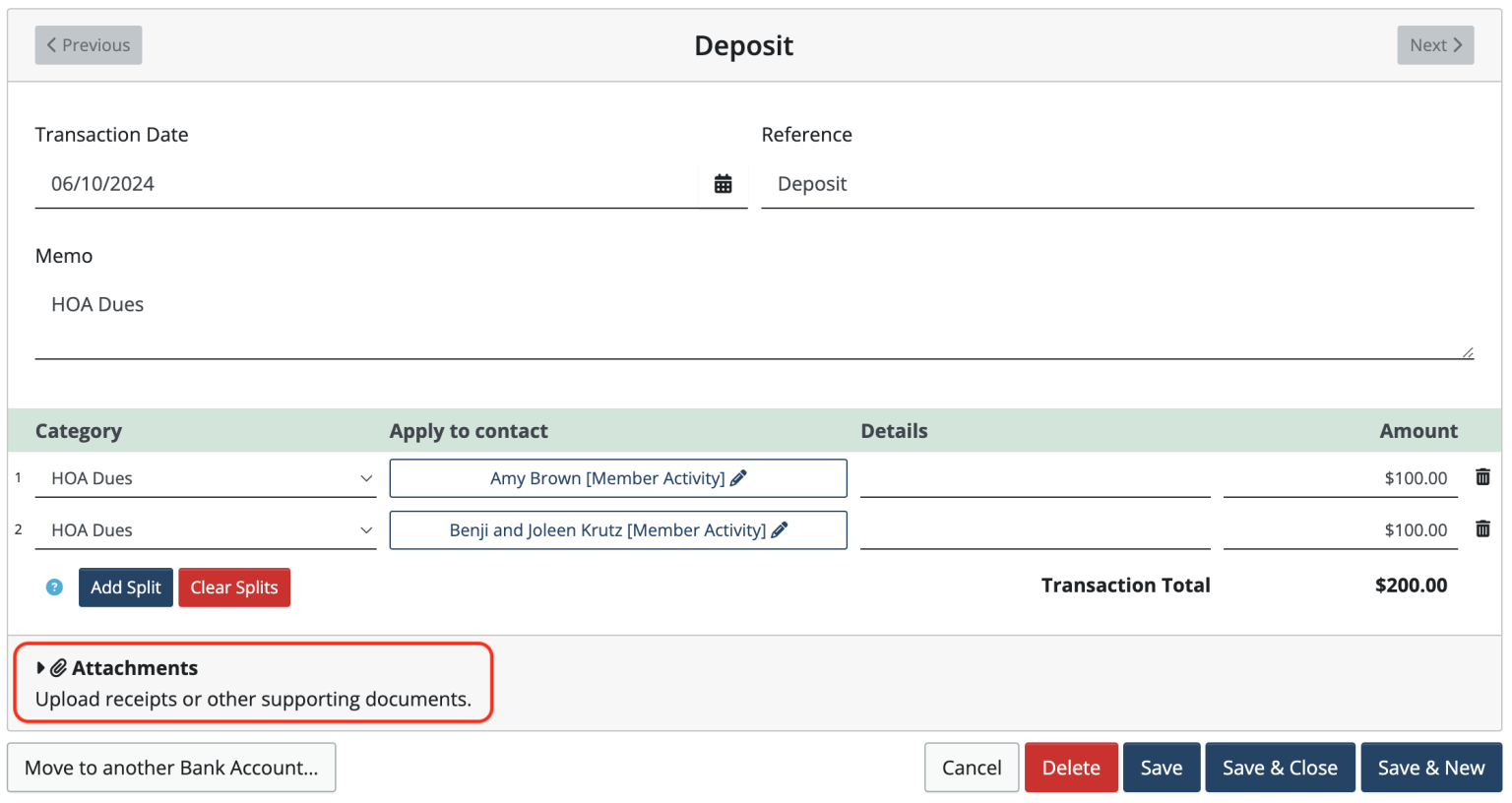Click the Clear Splits button

click(x=234, y=587)
